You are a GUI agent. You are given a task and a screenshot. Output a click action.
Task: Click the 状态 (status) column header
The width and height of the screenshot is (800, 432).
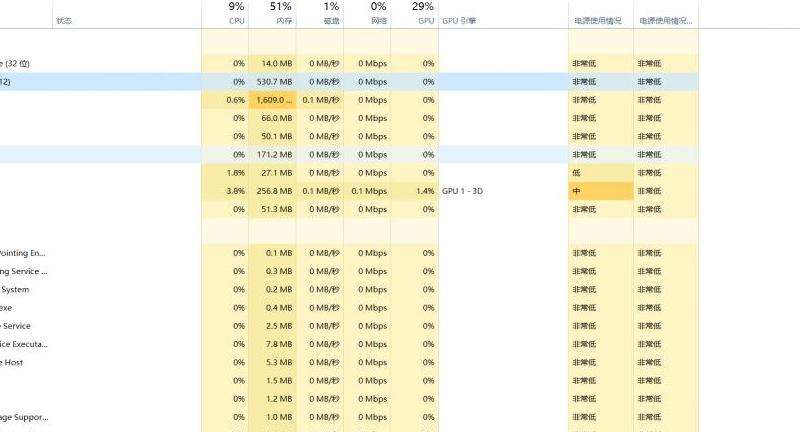pyautogui.click(x=64, y=21)
